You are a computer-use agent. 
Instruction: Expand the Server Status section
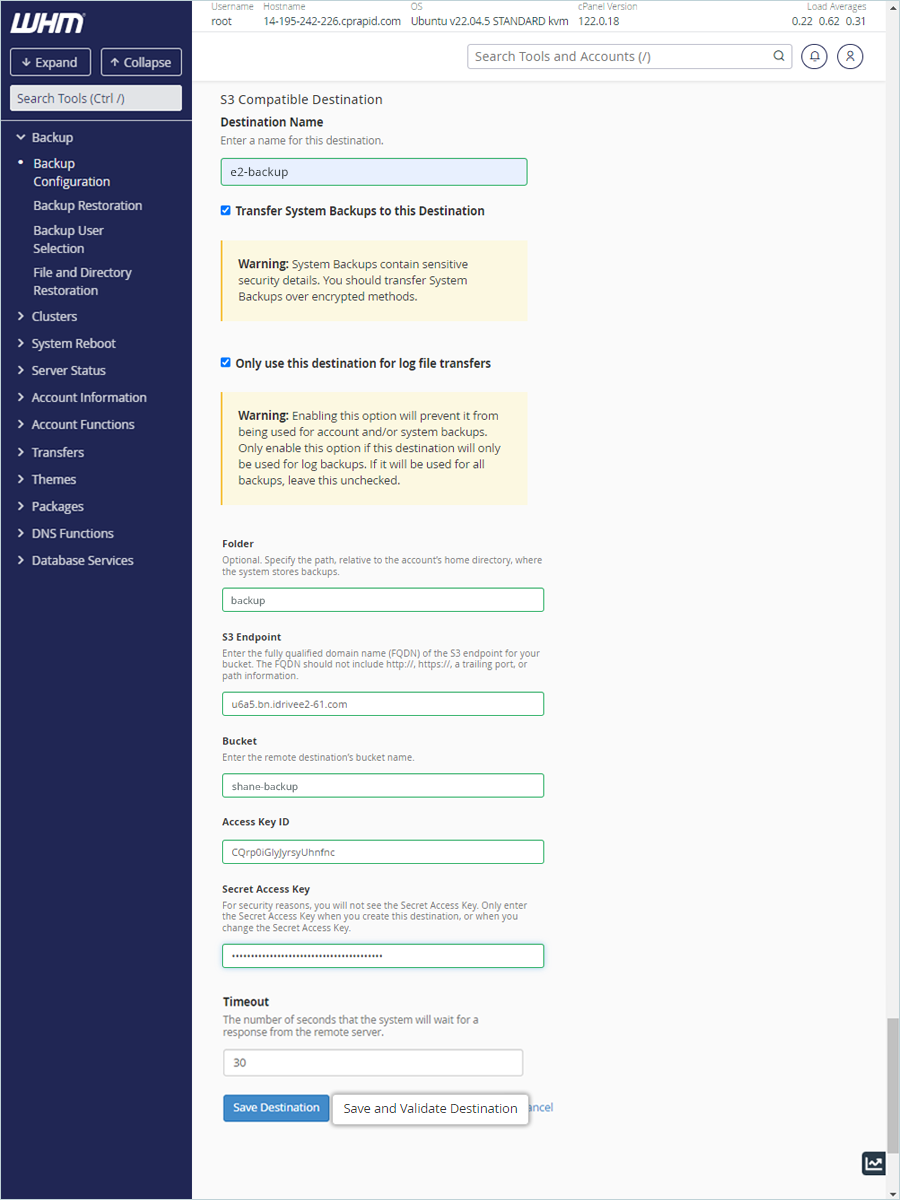(68, 370)
